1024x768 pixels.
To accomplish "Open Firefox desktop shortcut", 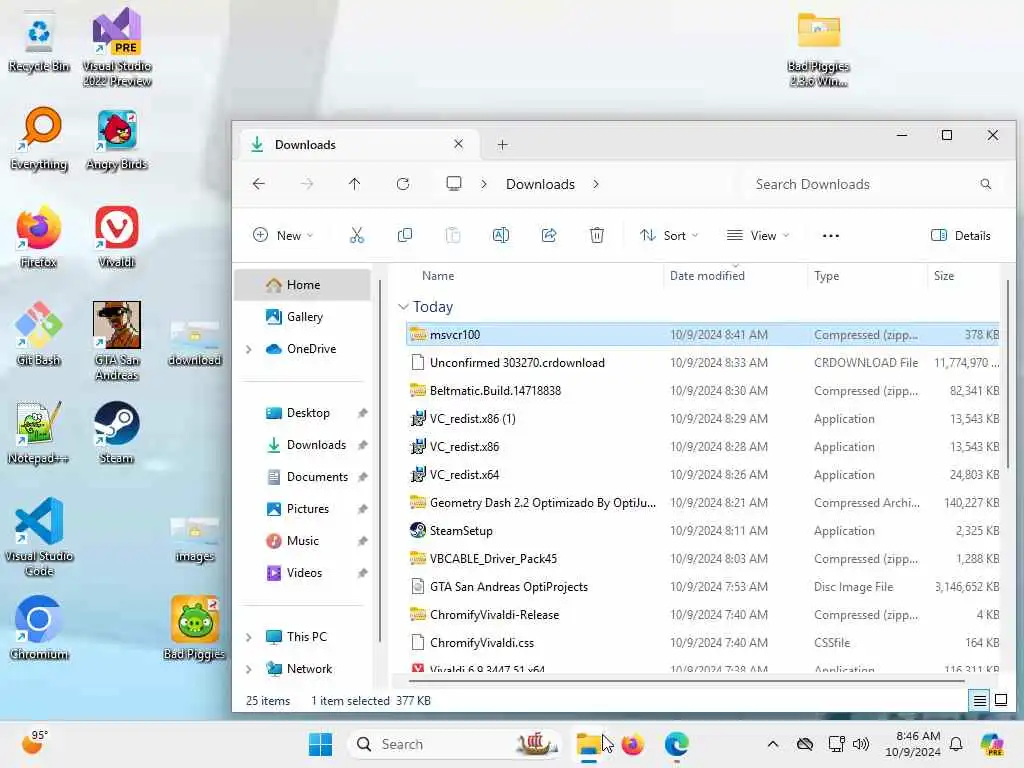I will (39, 236).
